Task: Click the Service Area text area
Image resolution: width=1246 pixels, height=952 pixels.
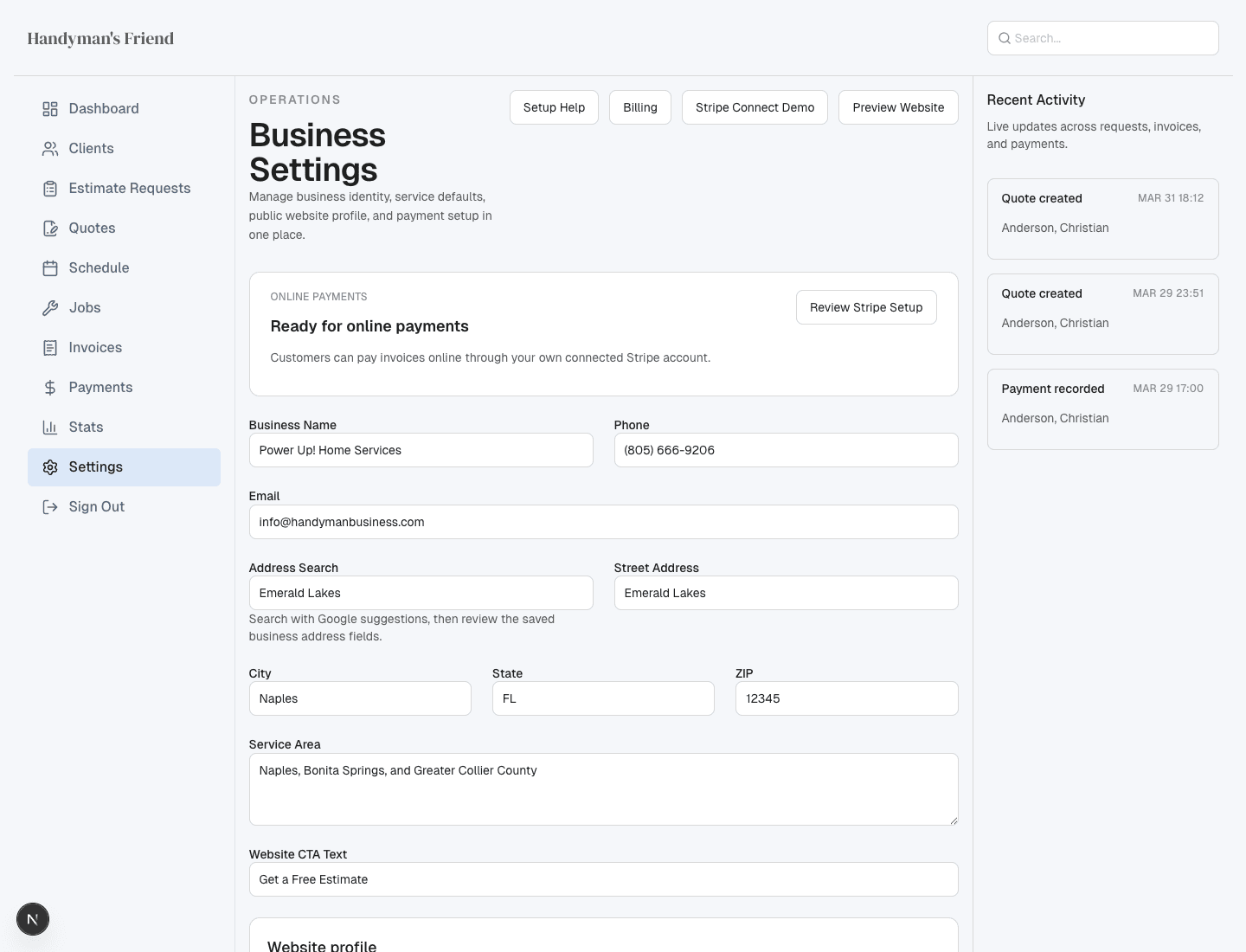Action: (x=604, y=789)
